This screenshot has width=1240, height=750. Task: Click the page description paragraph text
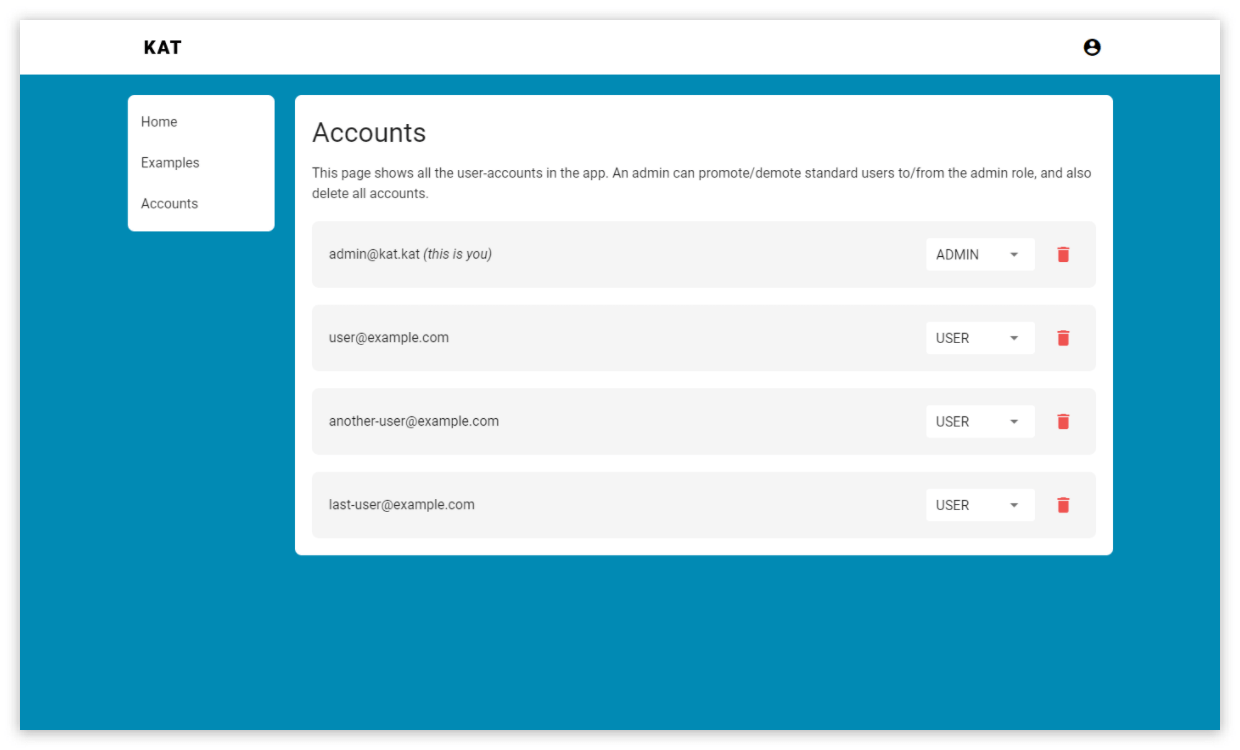(702, 183)
